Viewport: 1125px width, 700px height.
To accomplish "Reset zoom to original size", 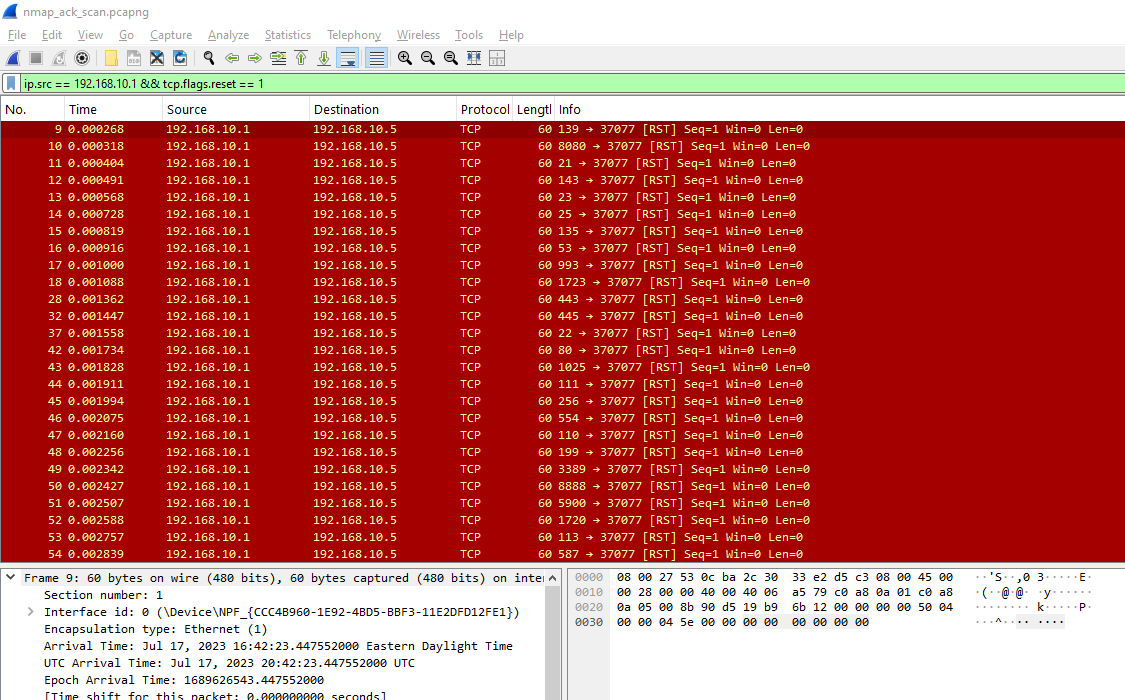I will point(449,57).
